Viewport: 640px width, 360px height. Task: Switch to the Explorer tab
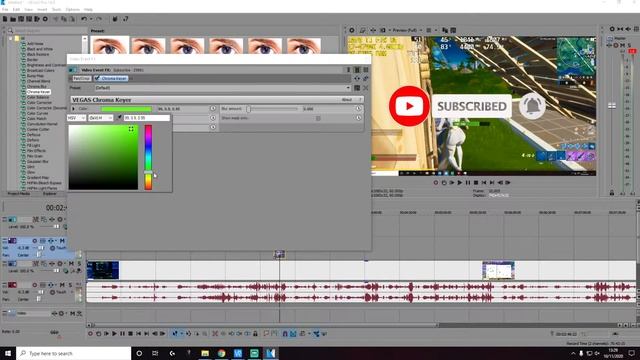(50, 193)
